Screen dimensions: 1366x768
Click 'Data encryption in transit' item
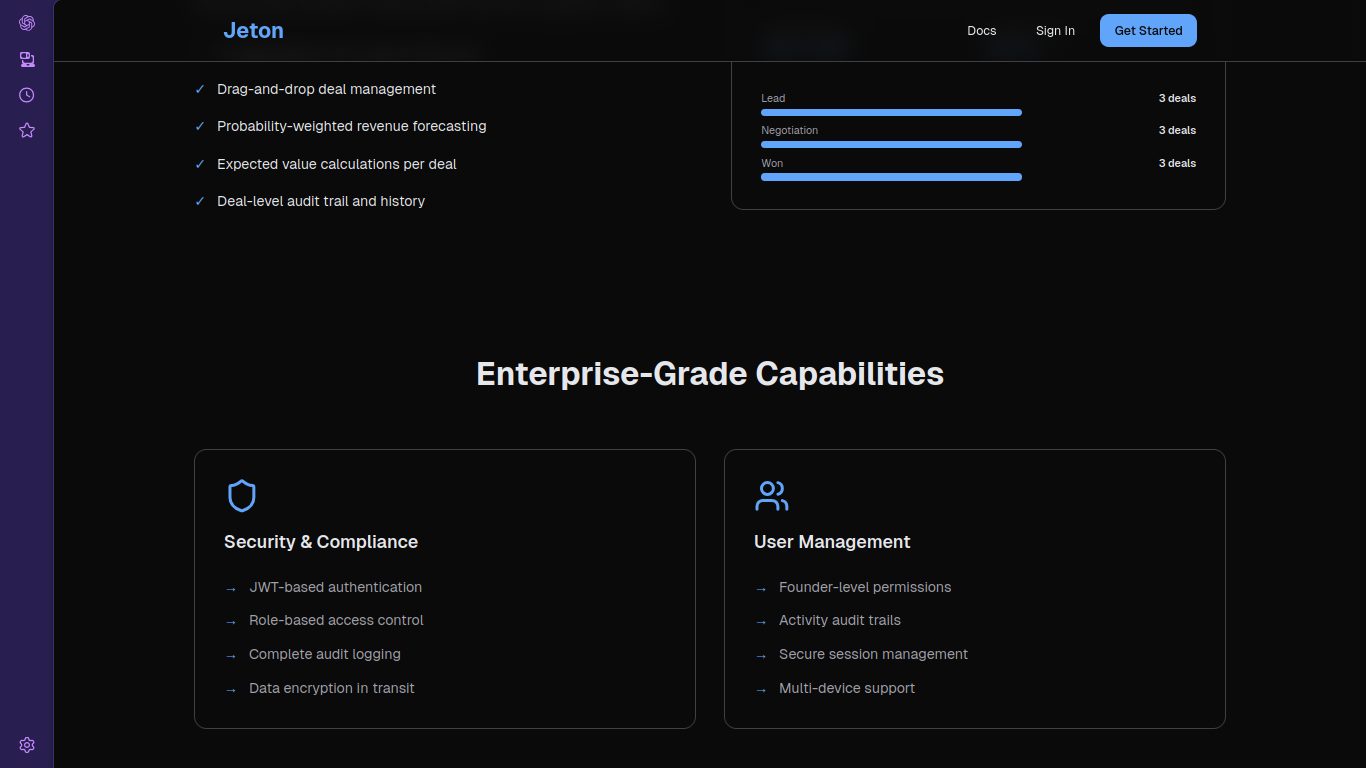[x=332, y=688]
